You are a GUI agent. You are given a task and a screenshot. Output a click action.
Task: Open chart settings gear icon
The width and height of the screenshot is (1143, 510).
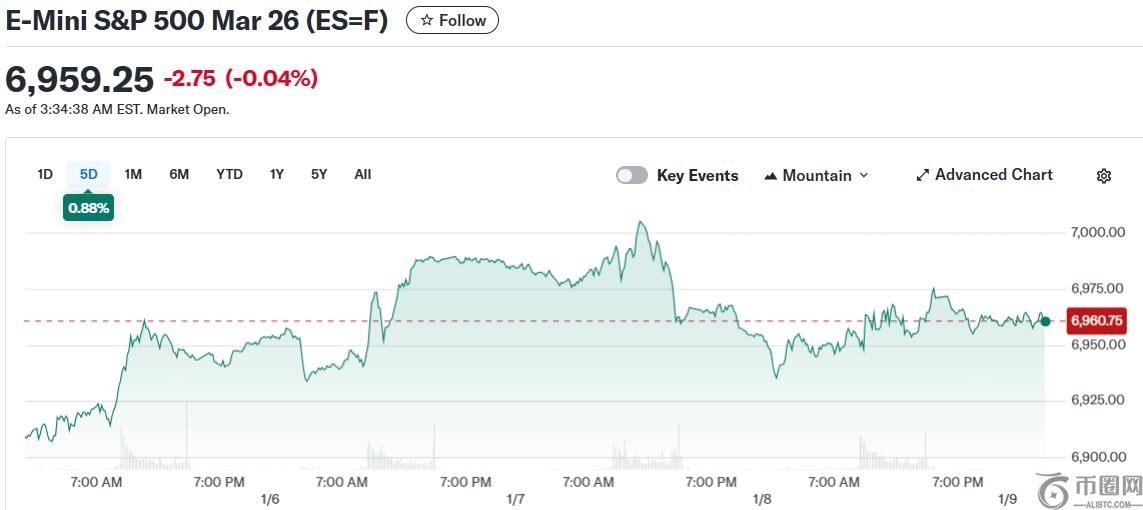1103,176
